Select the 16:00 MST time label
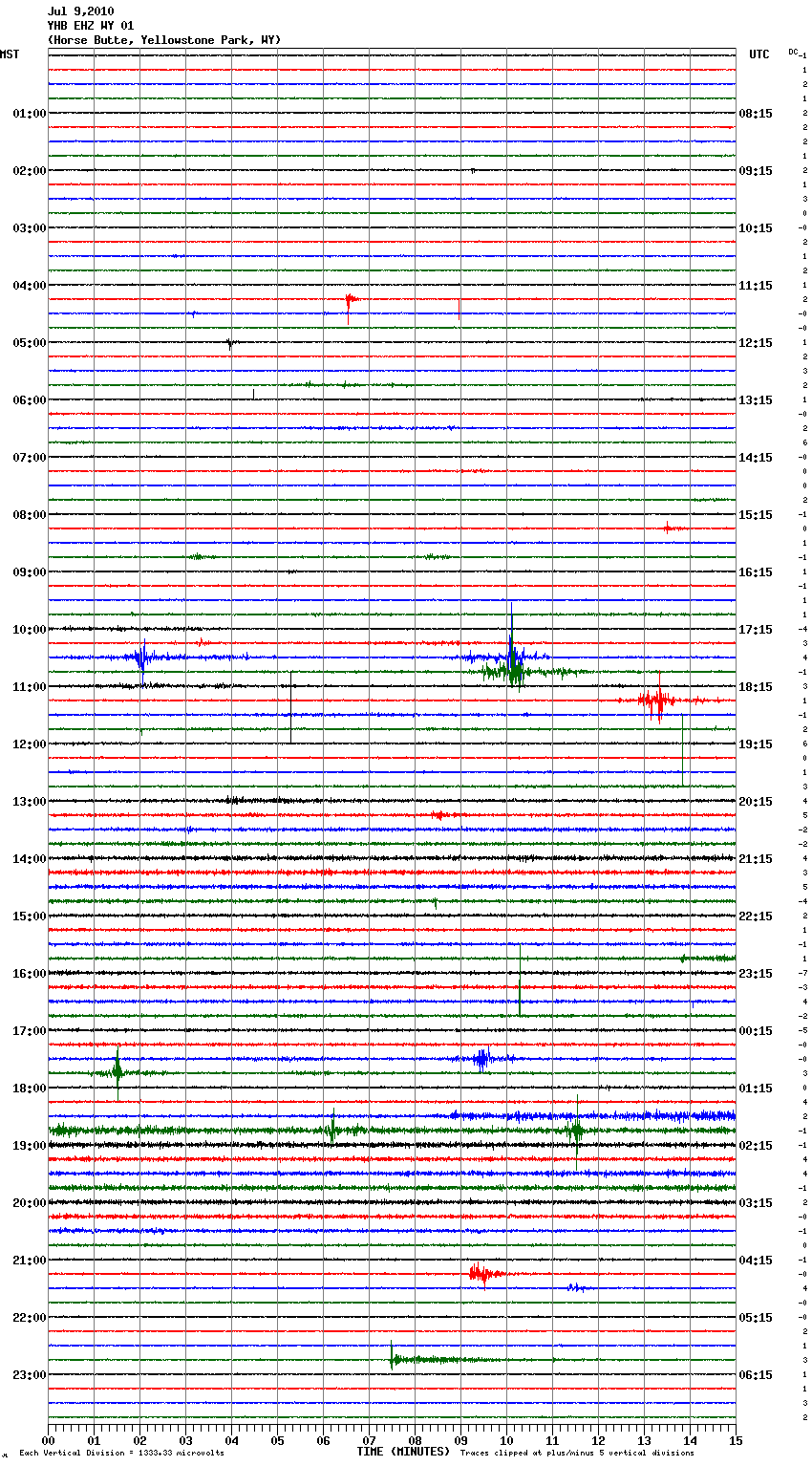This screenshot has width=812, height=1466. (30, 974)
